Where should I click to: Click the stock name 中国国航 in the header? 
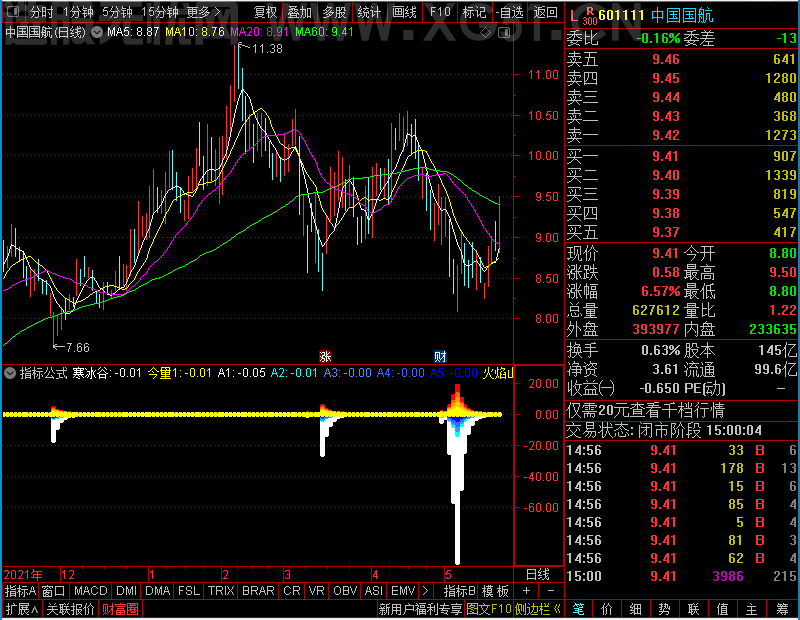[682, 15]
